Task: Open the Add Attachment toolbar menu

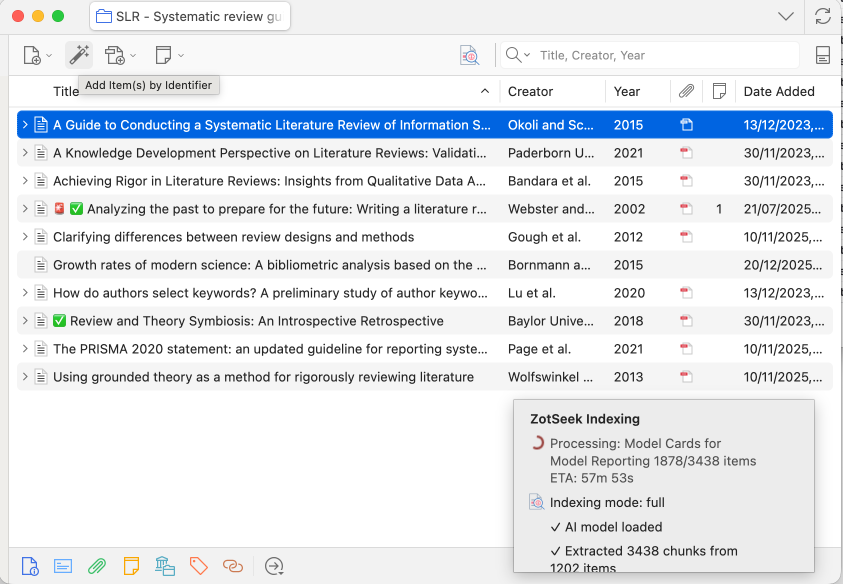Action: (119, 55)
